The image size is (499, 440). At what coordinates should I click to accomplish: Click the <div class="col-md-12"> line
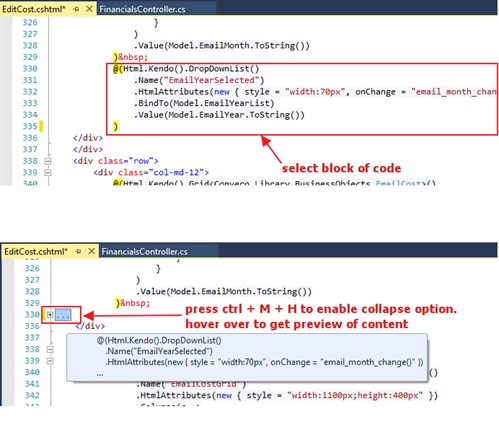pos(151,173)
